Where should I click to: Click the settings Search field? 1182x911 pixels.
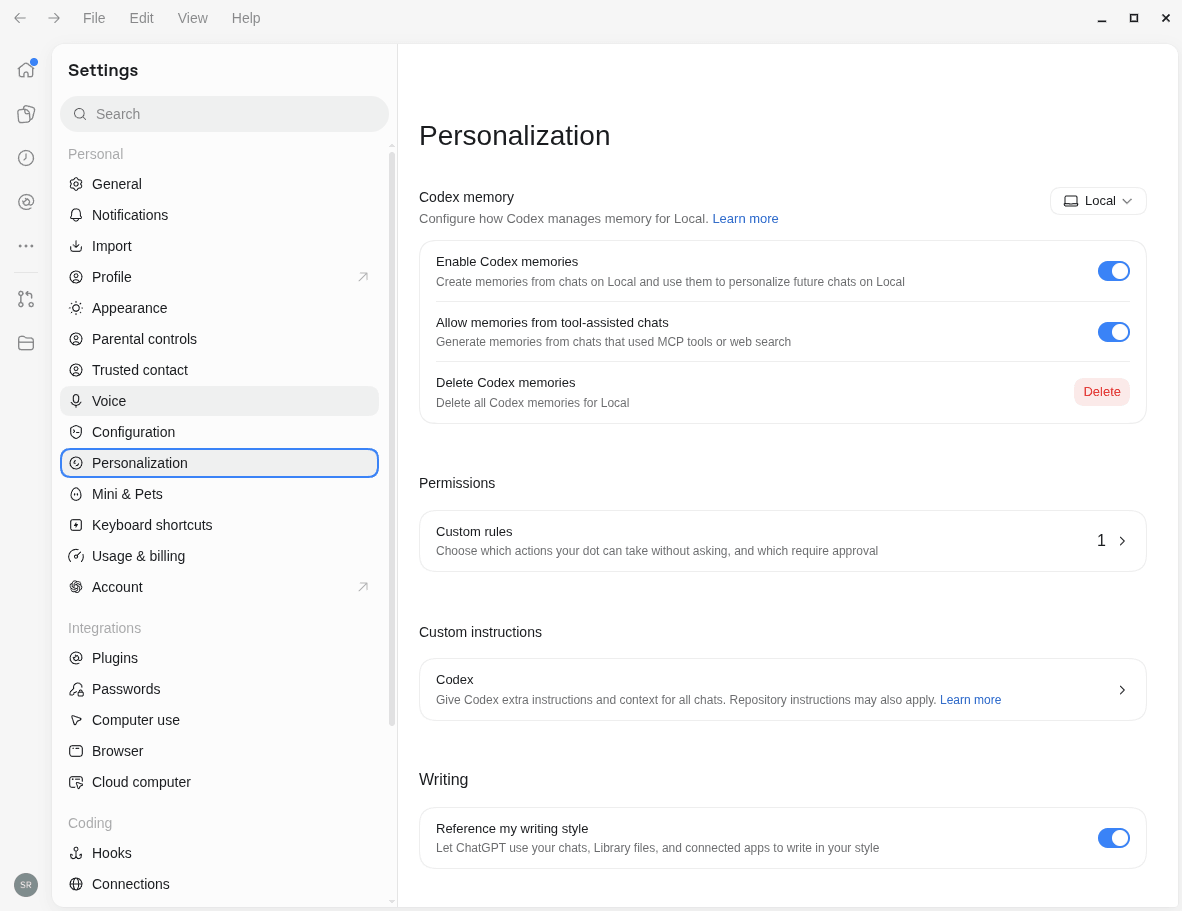pyautogui.click(x=225, y=114)
